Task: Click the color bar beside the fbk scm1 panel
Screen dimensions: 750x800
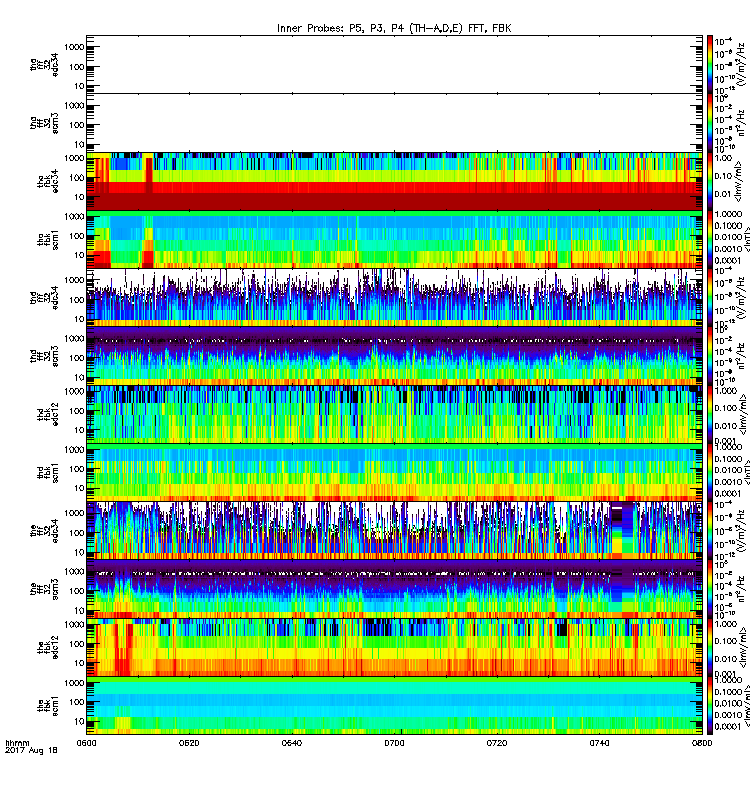Action: coord(710,706)
